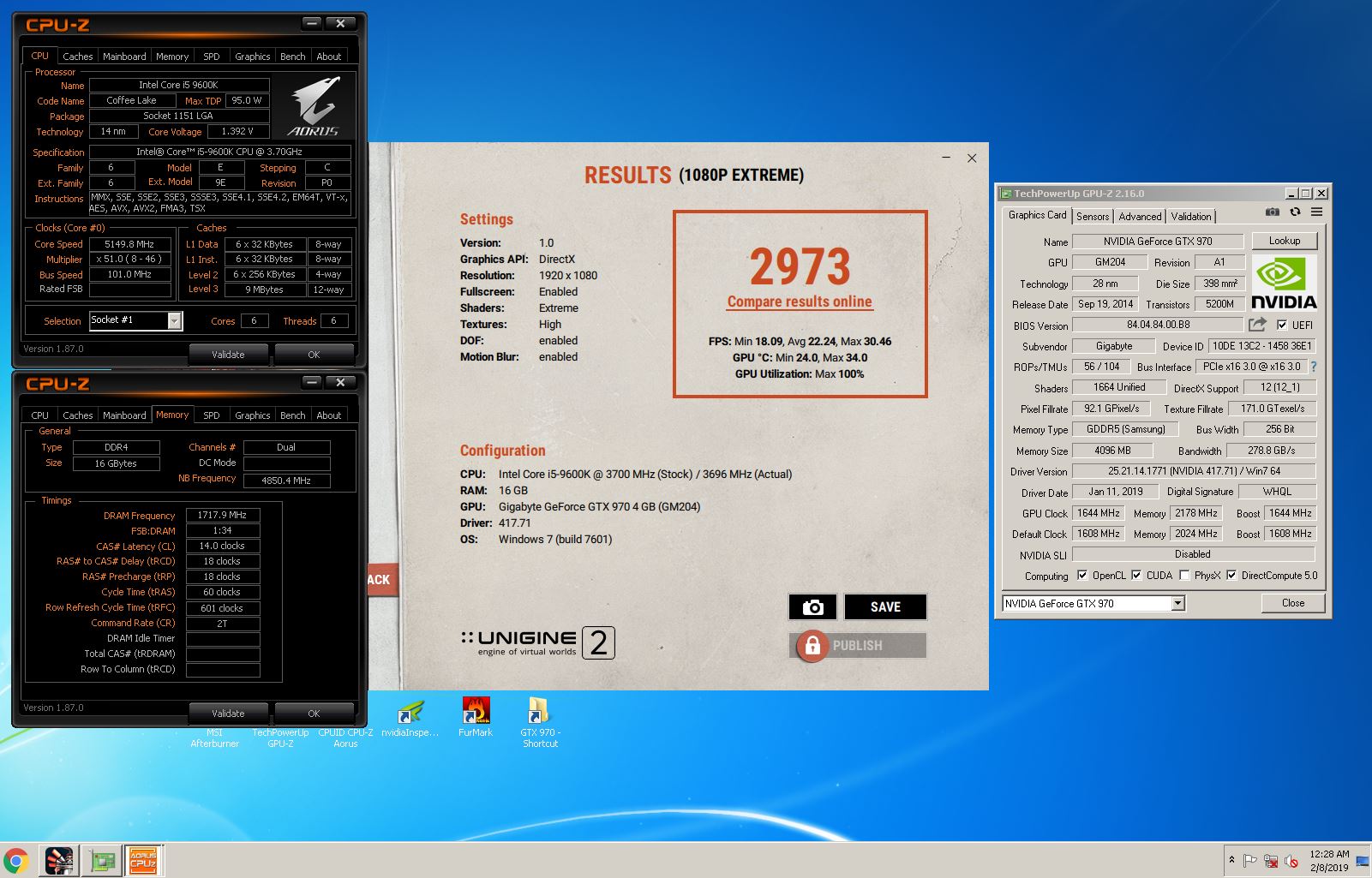
Task: Click the Core Speed value 5149.8 MHz
Action: click(x=129, y=244)
